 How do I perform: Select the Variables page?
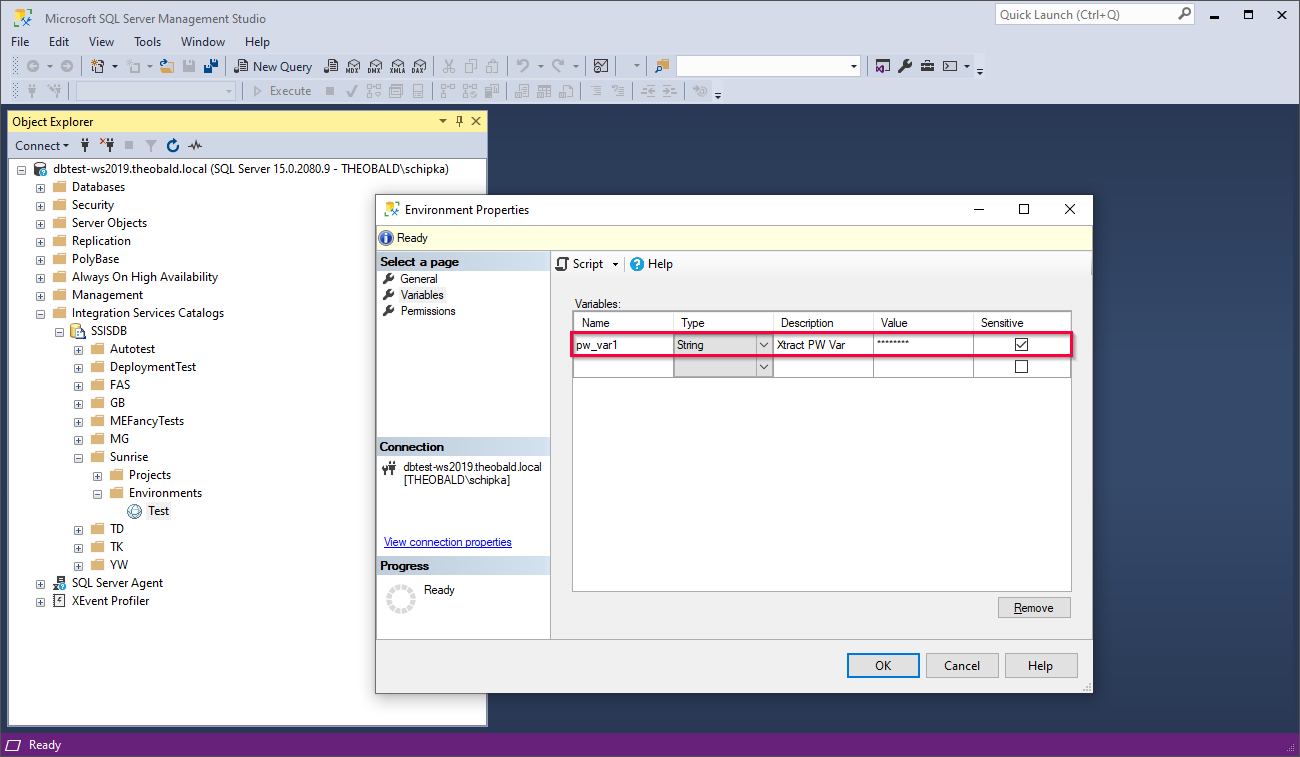[x=422, y=295]
